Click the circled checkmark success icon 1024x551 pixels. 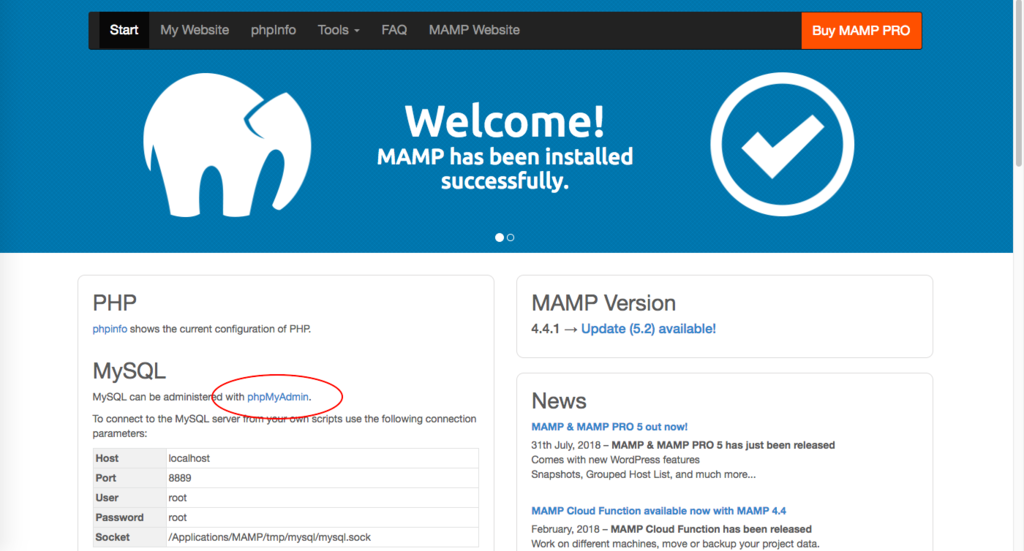[782, 144]
